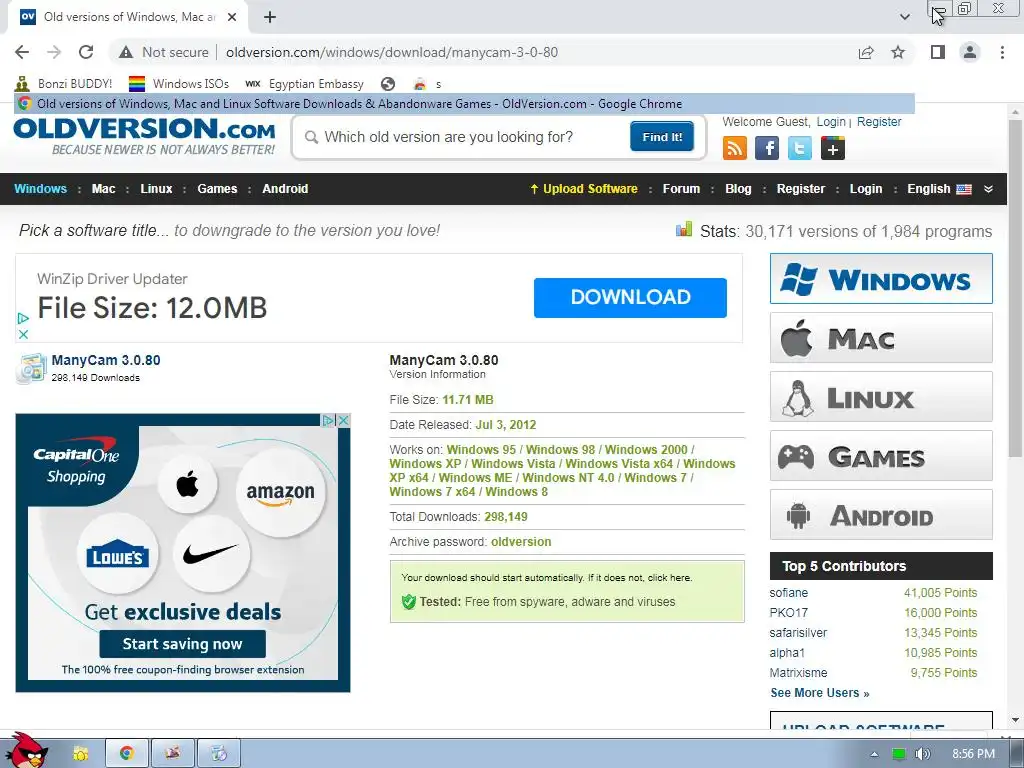Open the RSS feed icon
This screenshot has height=768, width=1024.
click(735, 148)
